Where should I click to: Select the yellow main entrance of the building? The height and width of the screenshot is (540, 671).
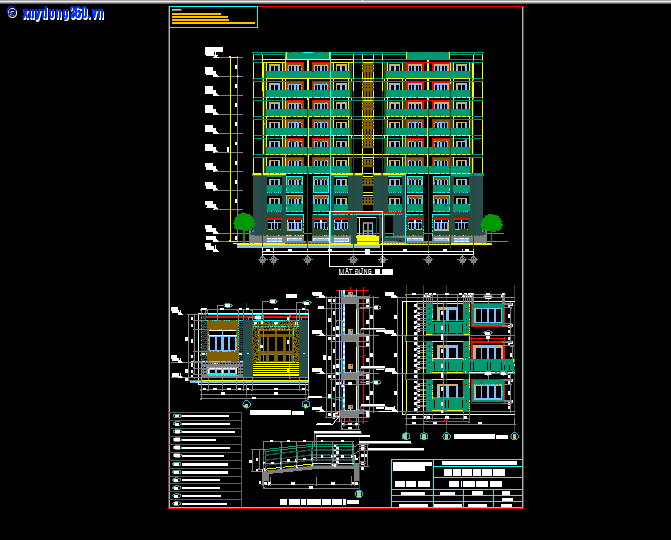coord(367,239)
